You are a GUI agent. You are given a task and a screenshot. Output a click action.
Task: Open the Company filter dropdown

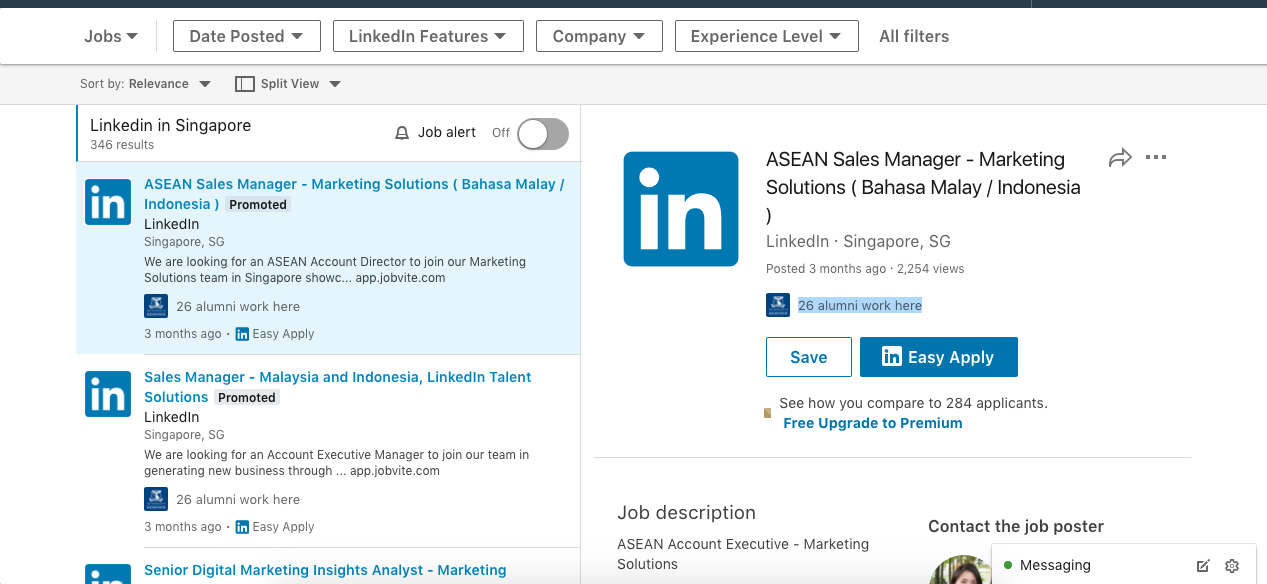point(599,36)
